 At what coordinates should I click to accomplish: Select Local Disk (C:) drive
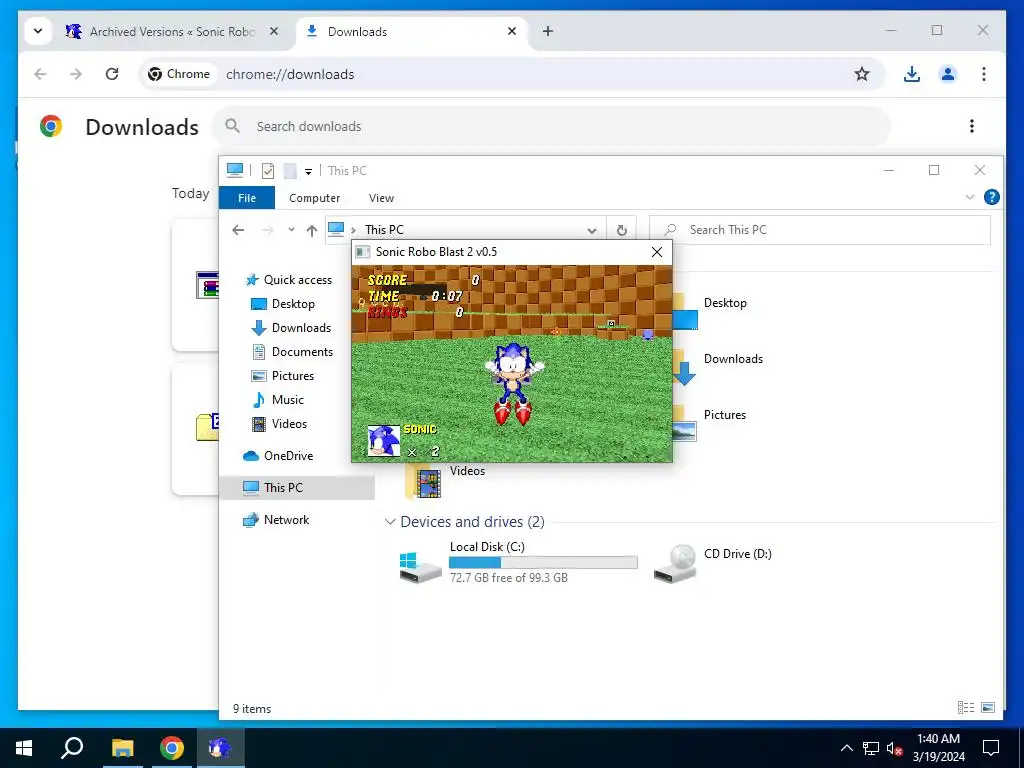[x=519, y=562]
